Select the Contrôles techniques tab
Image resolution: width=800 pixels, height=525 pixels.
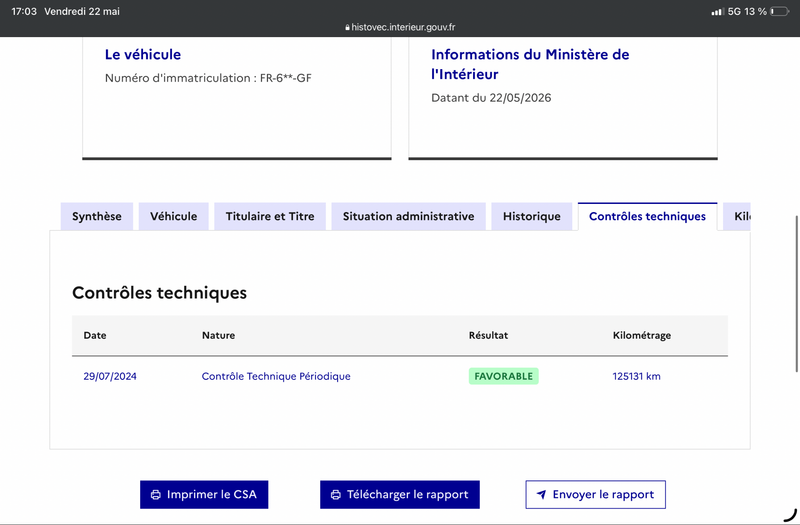(x=647, y=216)
